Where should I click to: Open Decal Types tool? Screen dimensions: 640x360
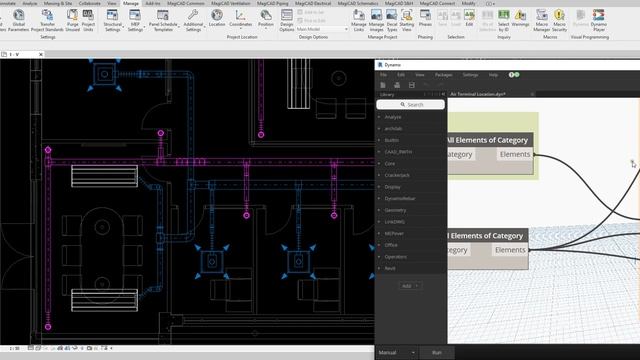(x=392, y=20)
